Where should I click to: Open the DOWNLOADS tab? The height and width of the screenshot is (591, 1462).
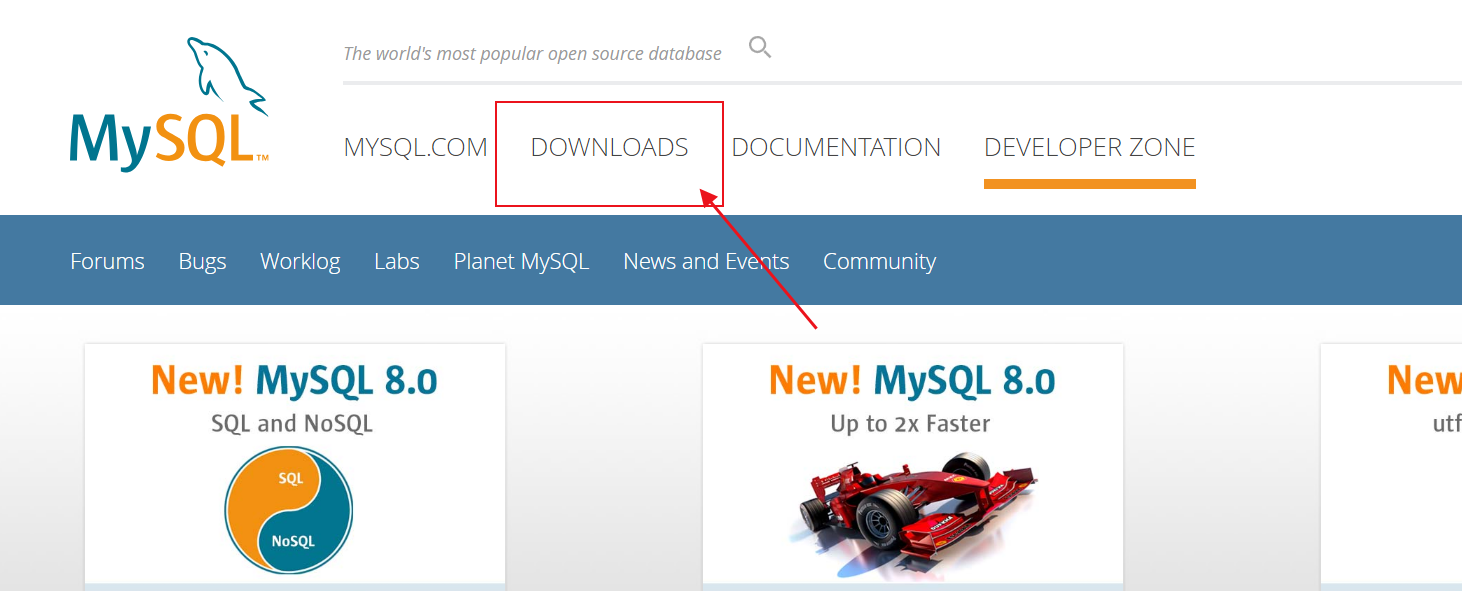click(x=609, y=147)
